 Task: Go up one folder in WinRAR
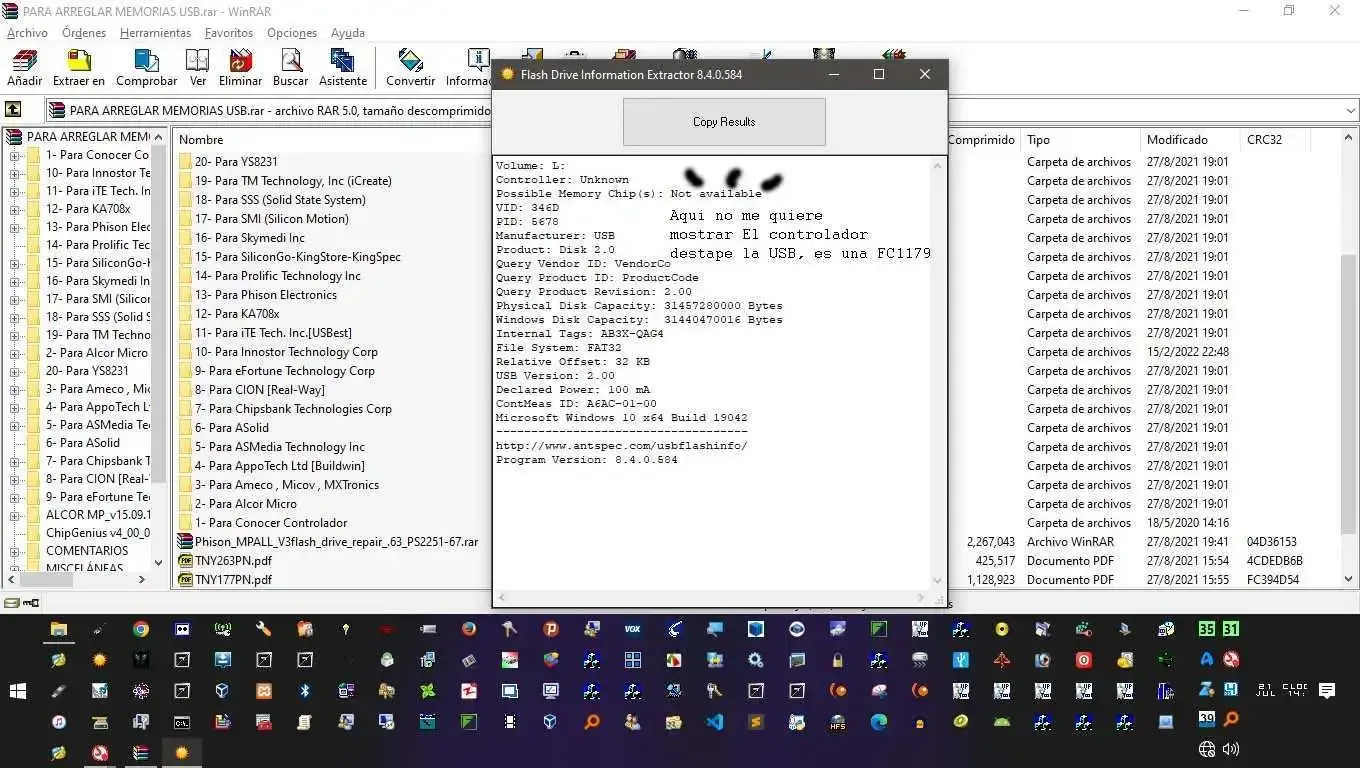[x=13, y=110]
